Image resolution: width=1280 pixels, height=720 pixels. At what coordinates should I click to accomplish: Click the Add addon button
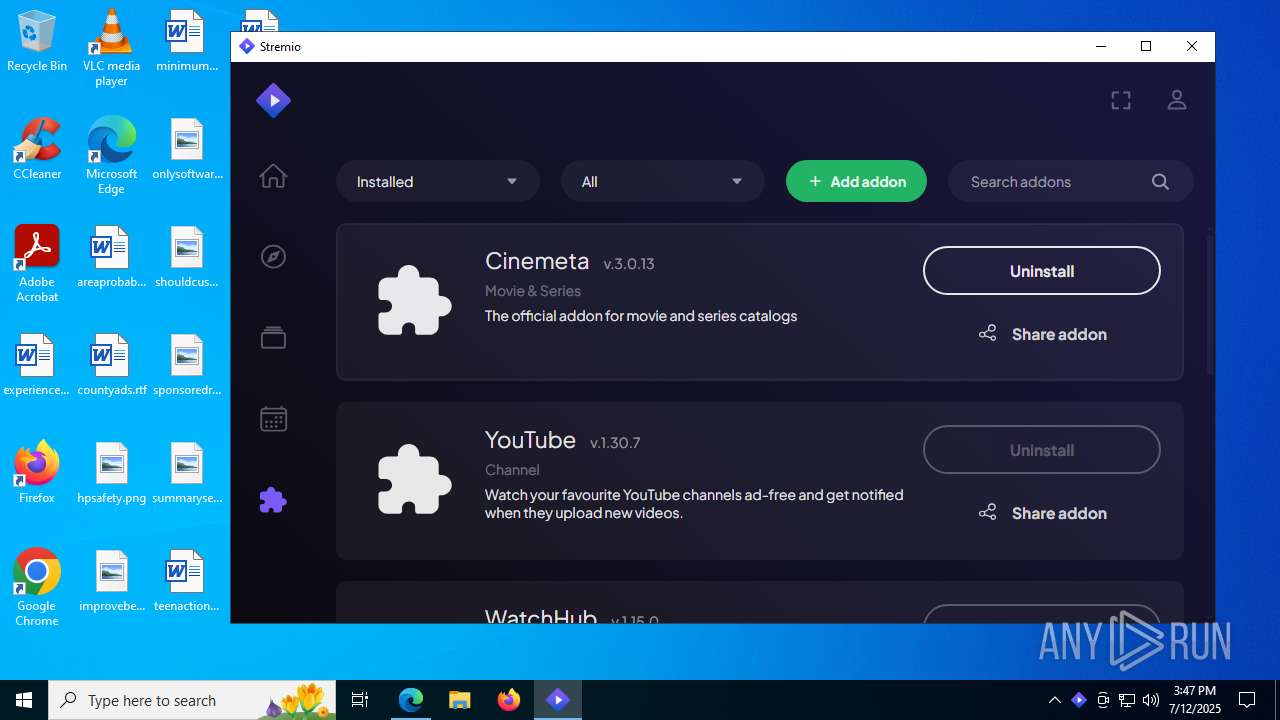[x=856, y=182]
